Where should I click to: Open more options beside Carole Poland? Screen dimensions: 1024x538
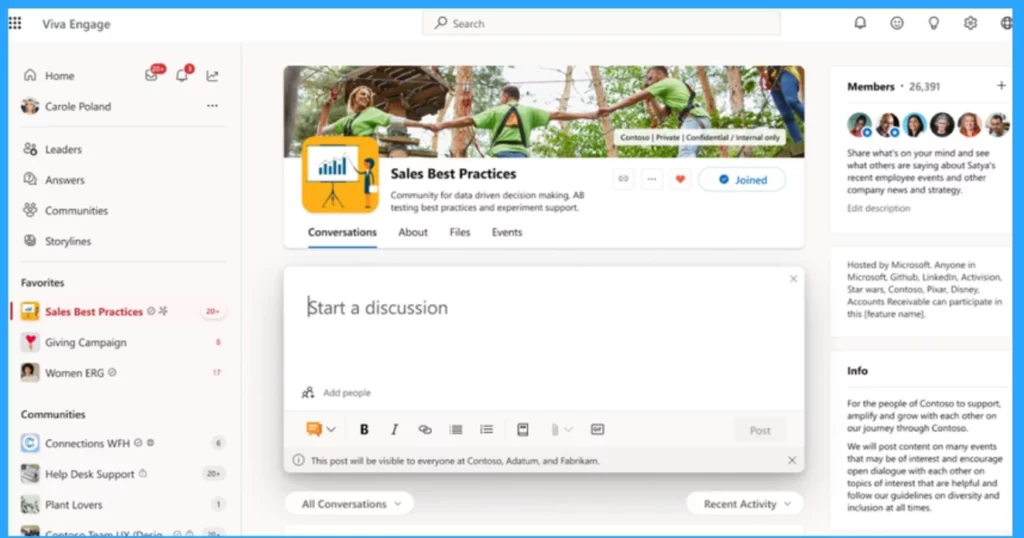coord(212,106)
